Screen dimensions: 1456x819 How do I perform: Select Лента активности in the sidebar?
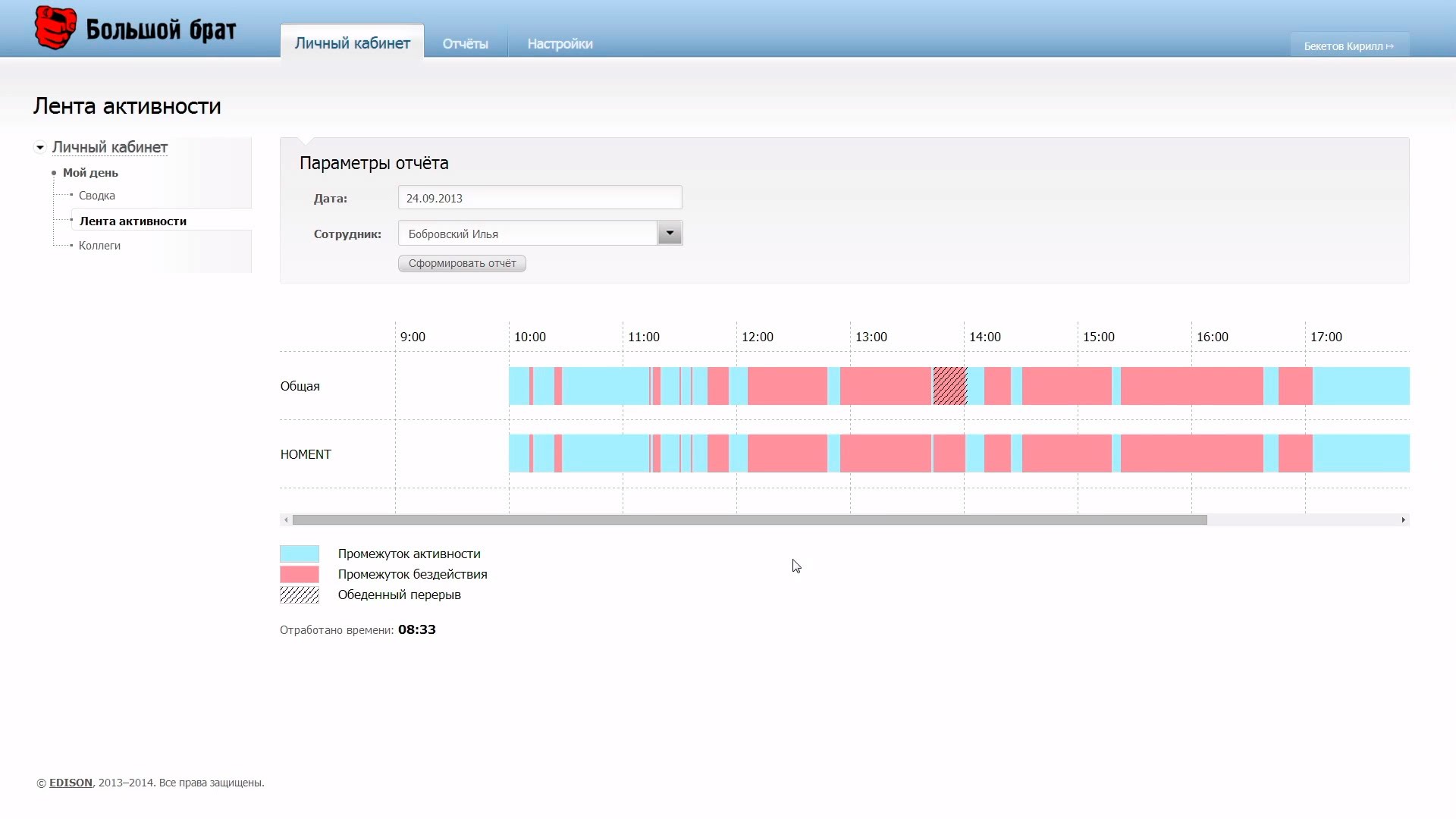(133, 221)
